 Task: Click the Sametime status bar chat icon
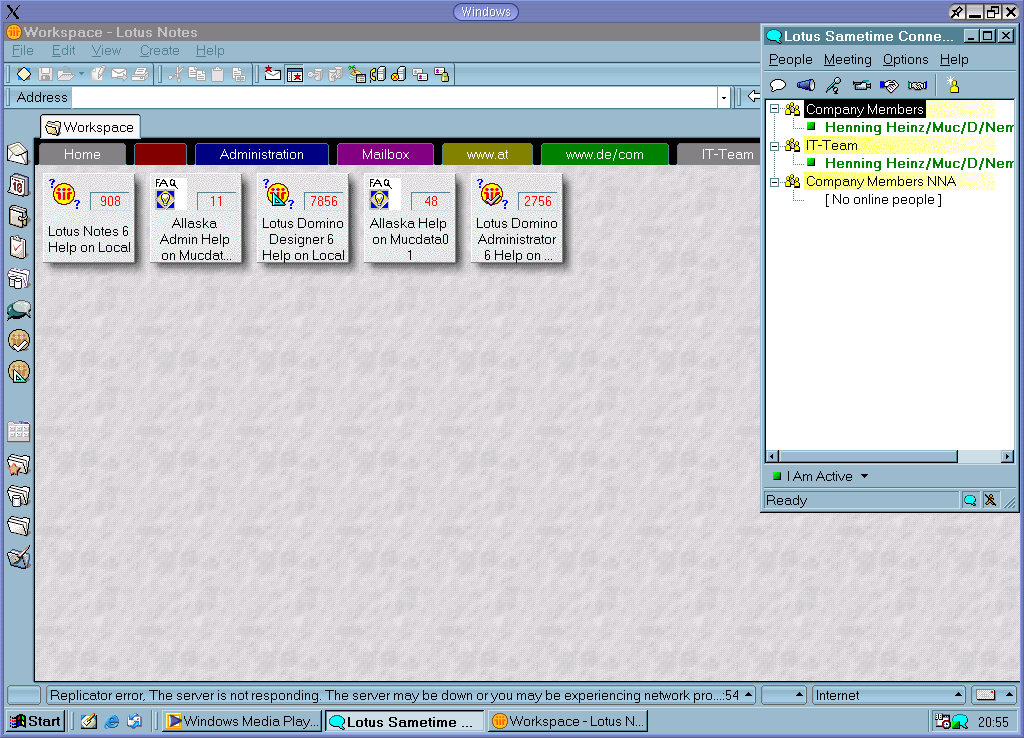point(970,500)
